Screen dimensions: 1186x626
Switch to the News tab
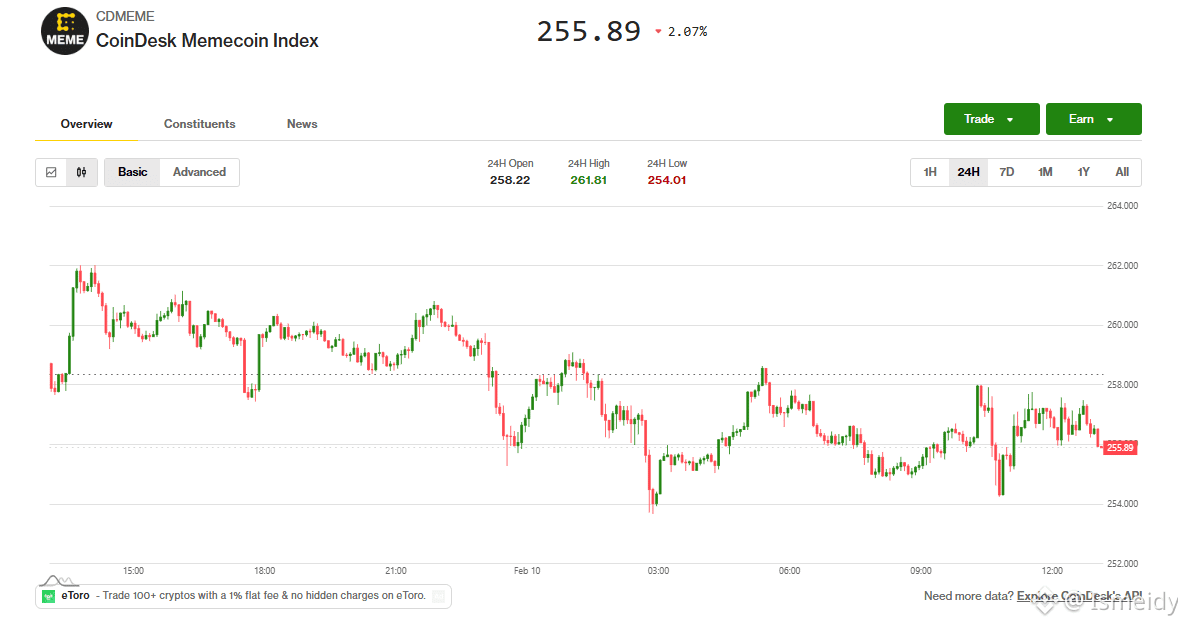302,124
